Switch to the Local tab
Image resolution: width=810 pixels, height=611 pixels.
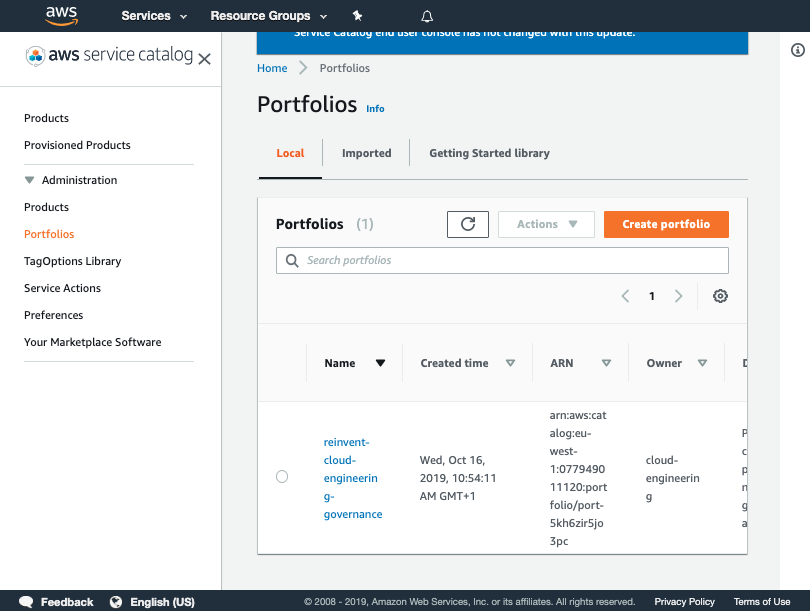290,153
